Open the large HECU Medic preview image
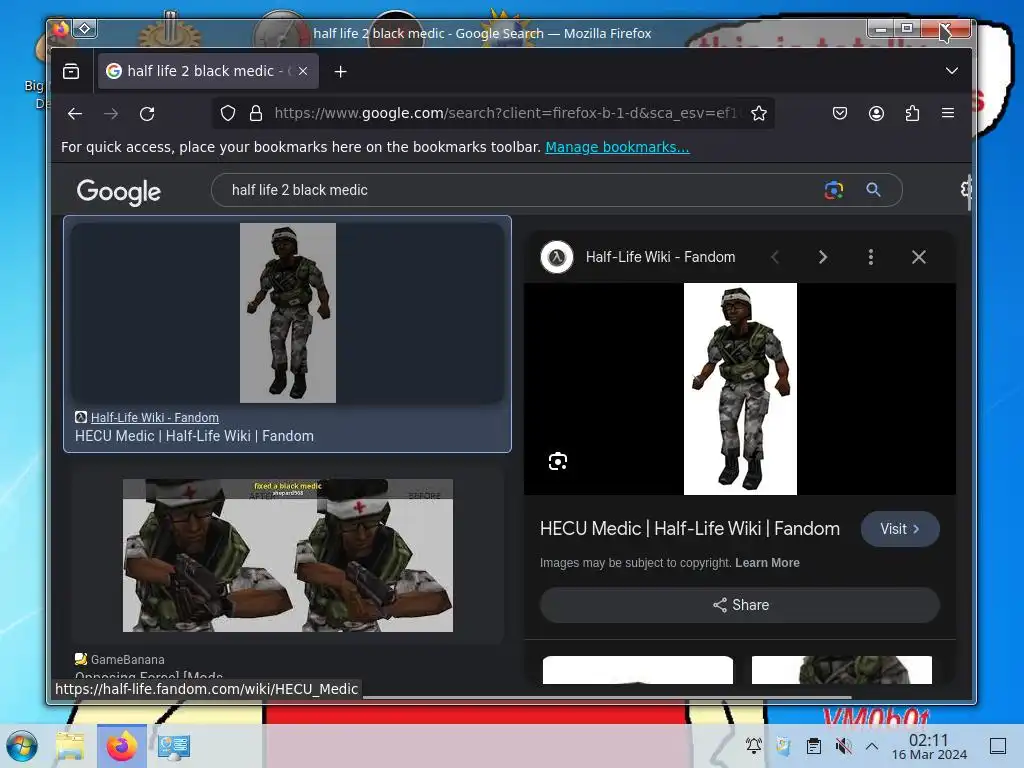Image resolution: width=1024 pixels, height=768 pixels. click(740, 389)
